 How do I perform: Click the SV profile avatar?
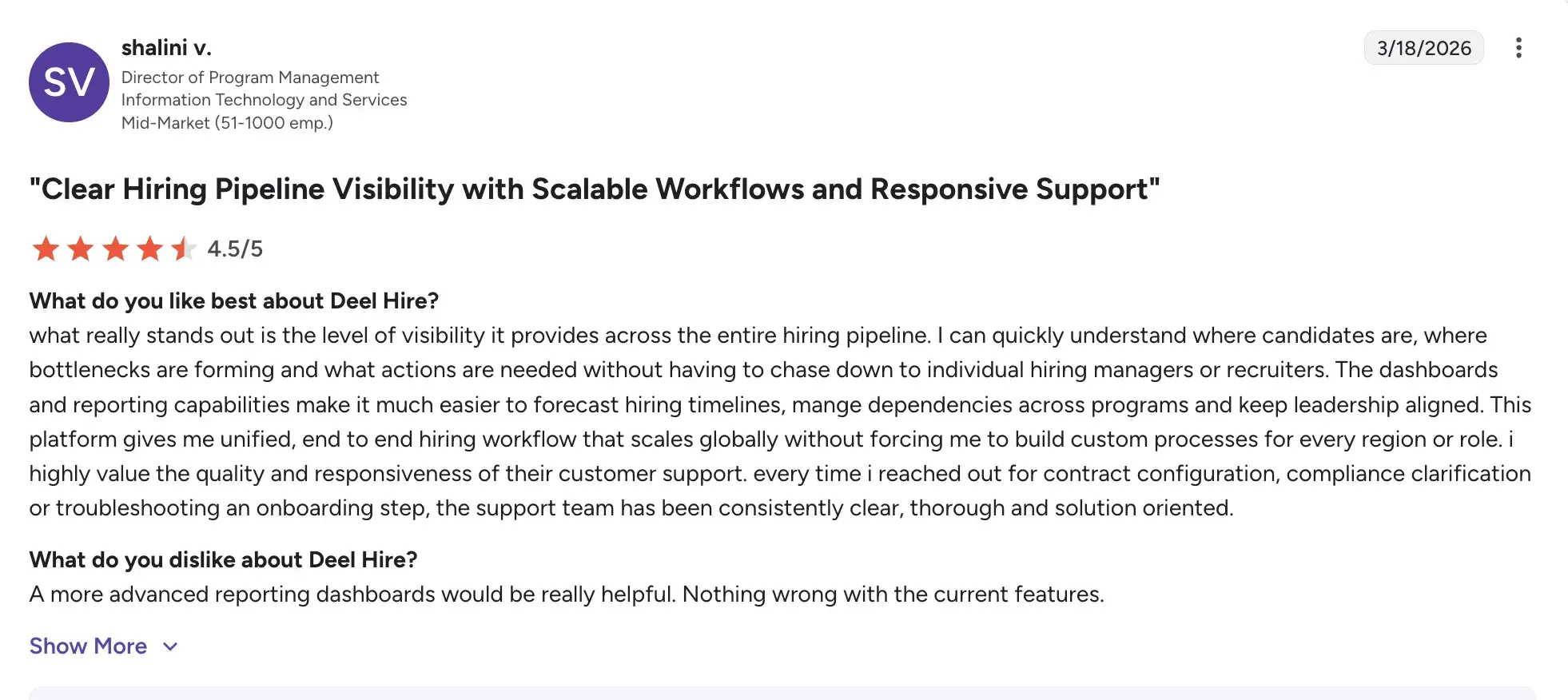point(69,82)
